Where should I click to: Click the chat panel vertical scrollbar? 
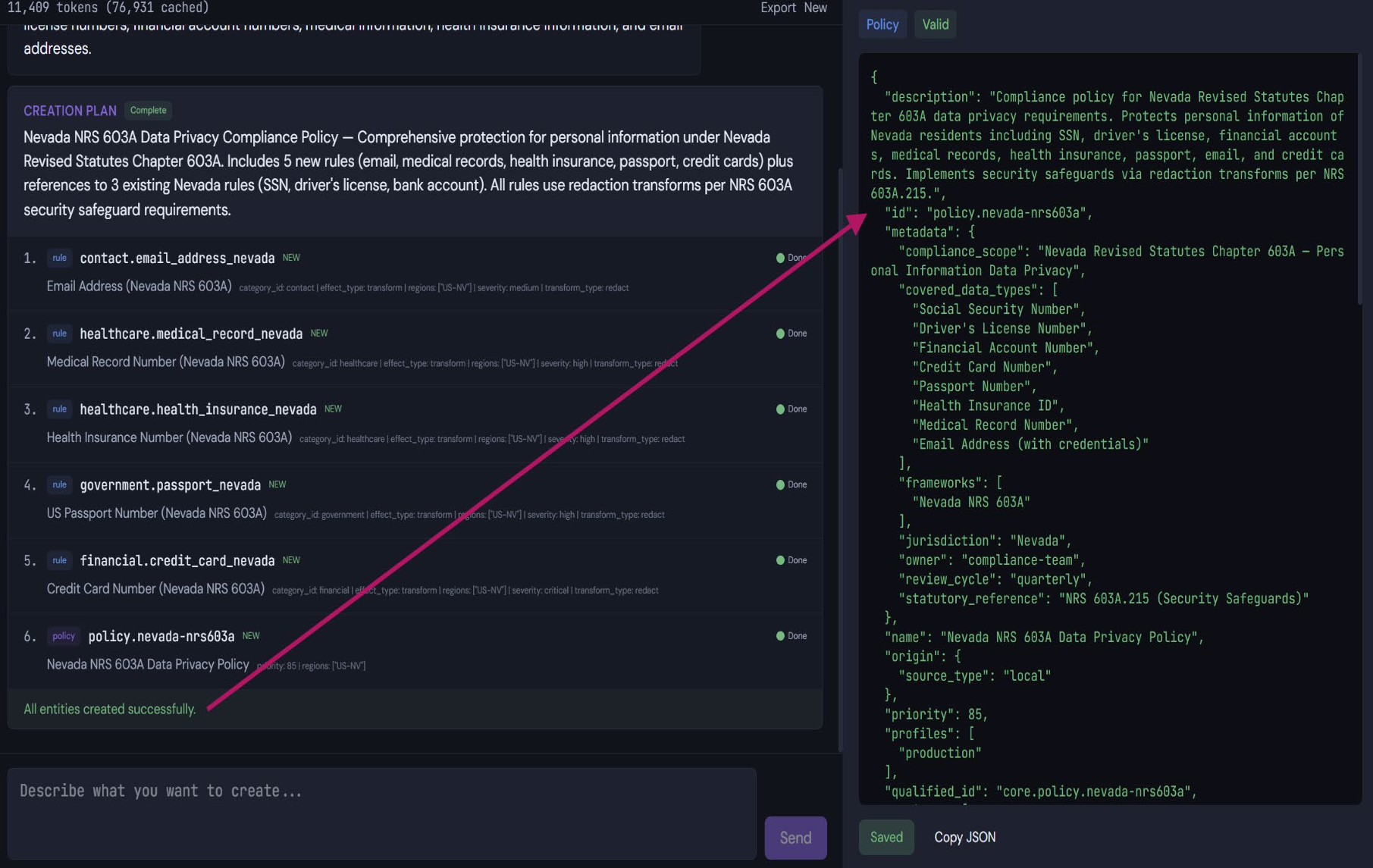(840, 459)
